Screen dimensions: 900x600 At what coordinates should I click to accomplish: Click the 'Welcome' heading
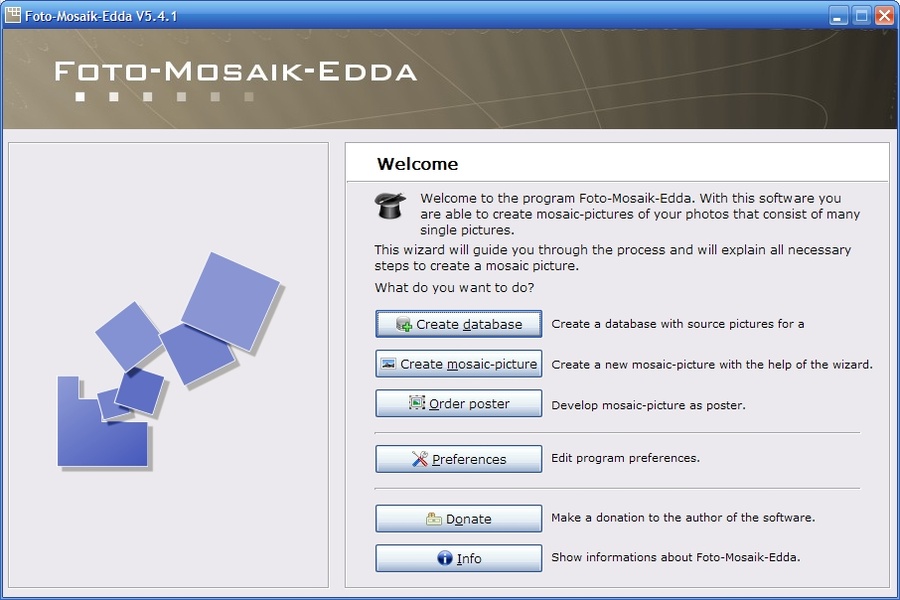click(x=417, y=164)
